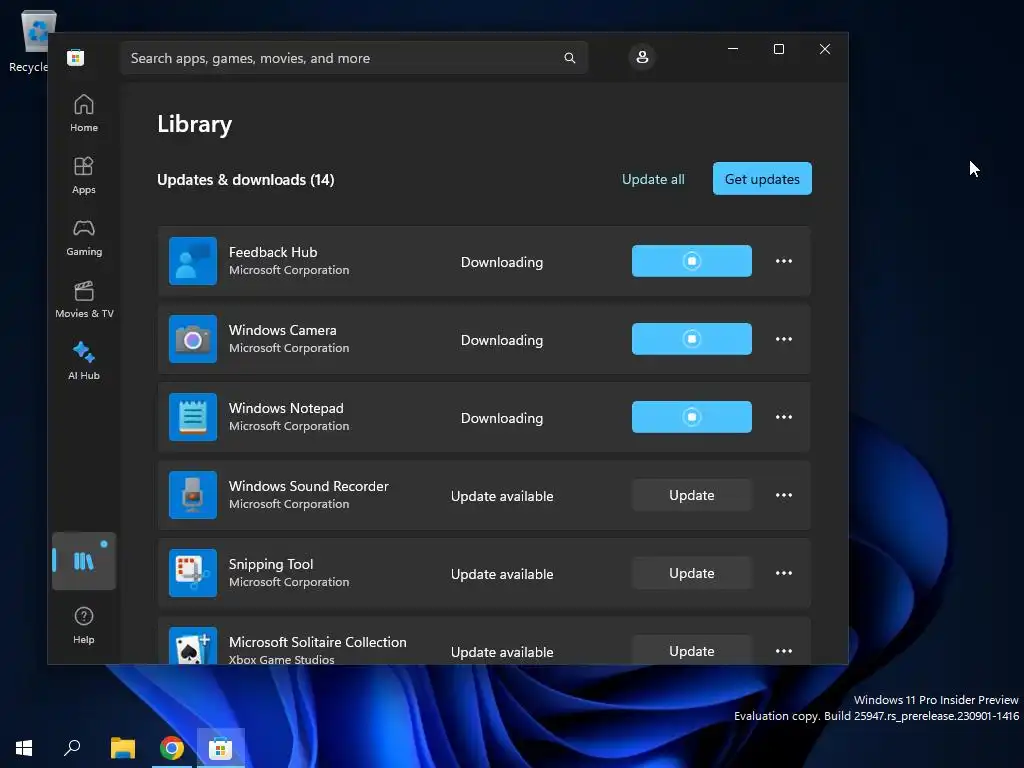Stop the Feedback Hub download
1024x768 pixels.
click(x=692, y=261)
